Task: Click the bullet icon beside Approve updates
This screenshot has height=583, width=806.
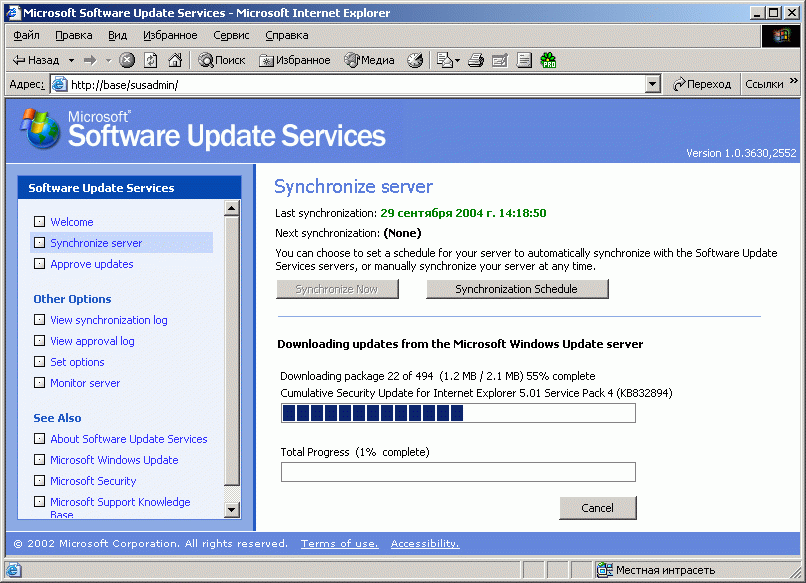Action: pos(39,264)
